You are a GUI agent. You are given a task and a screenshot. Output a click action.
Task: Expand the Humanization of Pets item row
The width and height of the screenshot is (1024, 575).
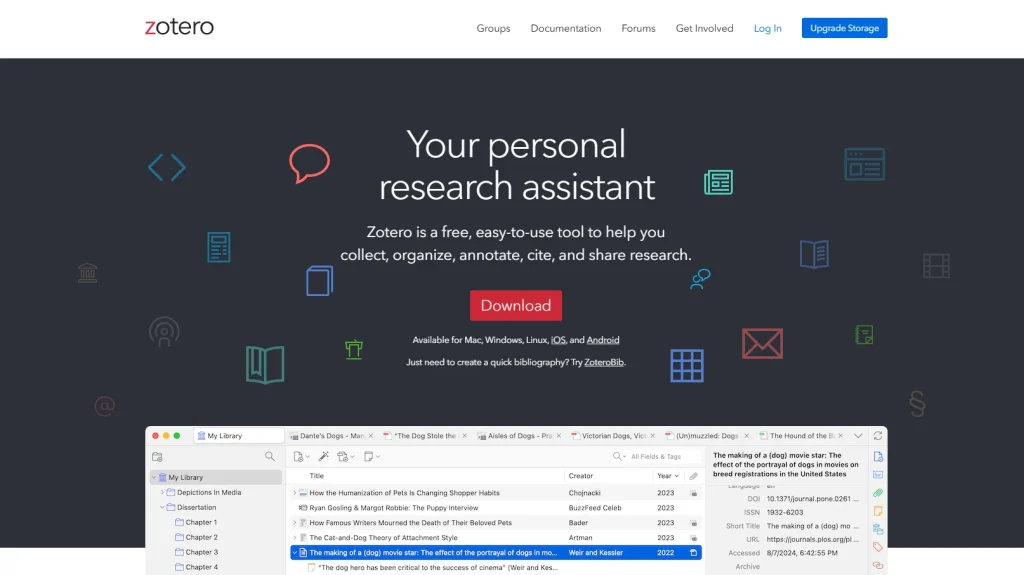(x=295, y=493)
